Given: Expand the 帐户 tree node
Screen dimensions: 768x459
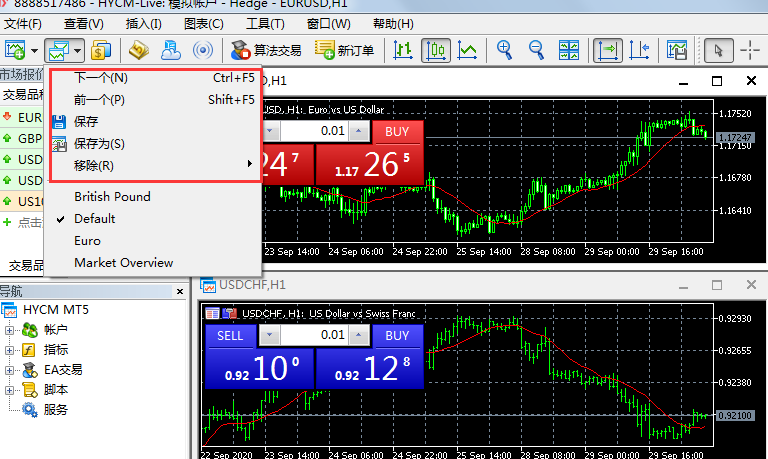Looking at the screenshot, I should (10, 329).
